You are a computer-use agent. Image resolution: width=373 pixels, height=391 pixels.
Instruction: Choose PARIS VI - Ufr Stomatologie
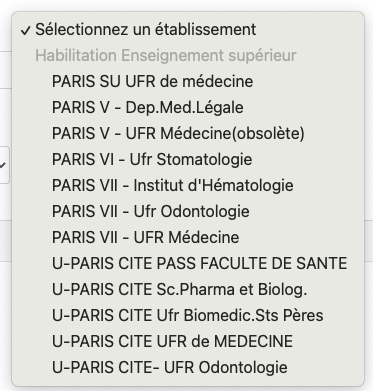(188, 159)
